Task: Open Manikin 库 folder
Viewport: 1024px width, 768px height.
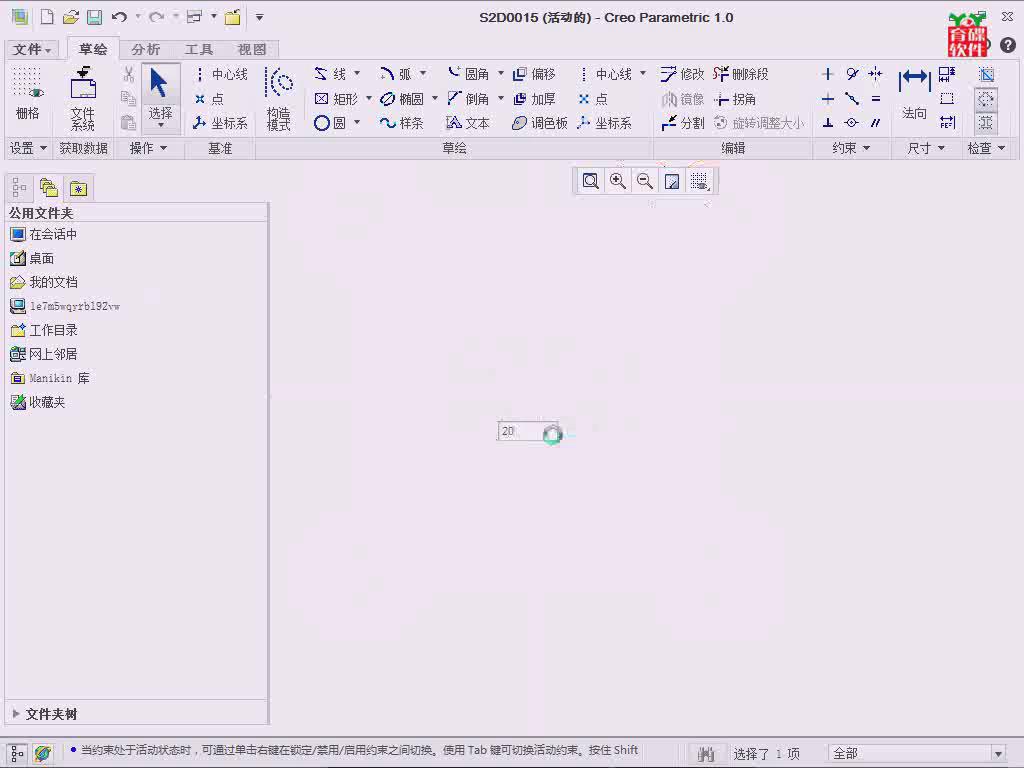Action: (x=50, y=378)
